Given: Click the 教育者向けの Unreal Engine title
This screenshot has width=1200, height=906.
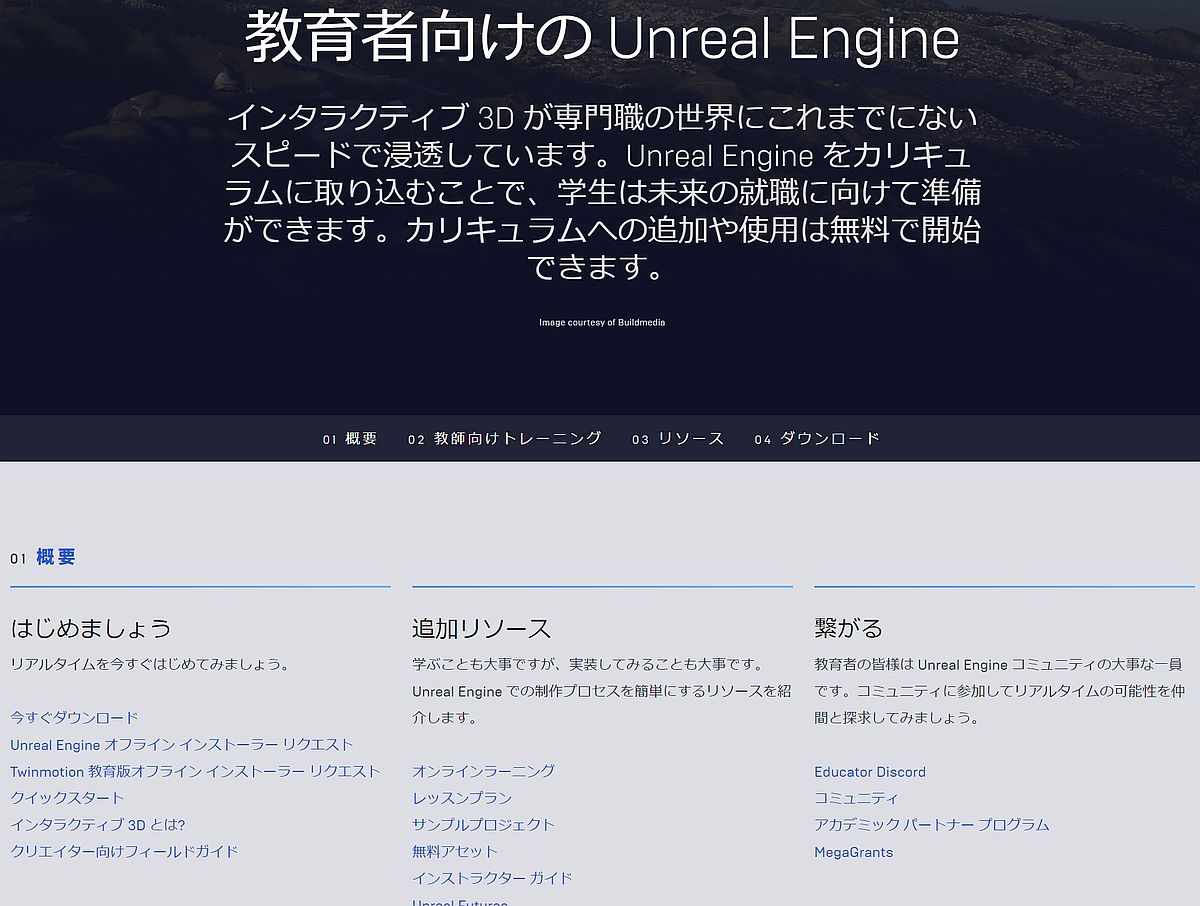Looking at the screenshot, I should tap(602, 38).
